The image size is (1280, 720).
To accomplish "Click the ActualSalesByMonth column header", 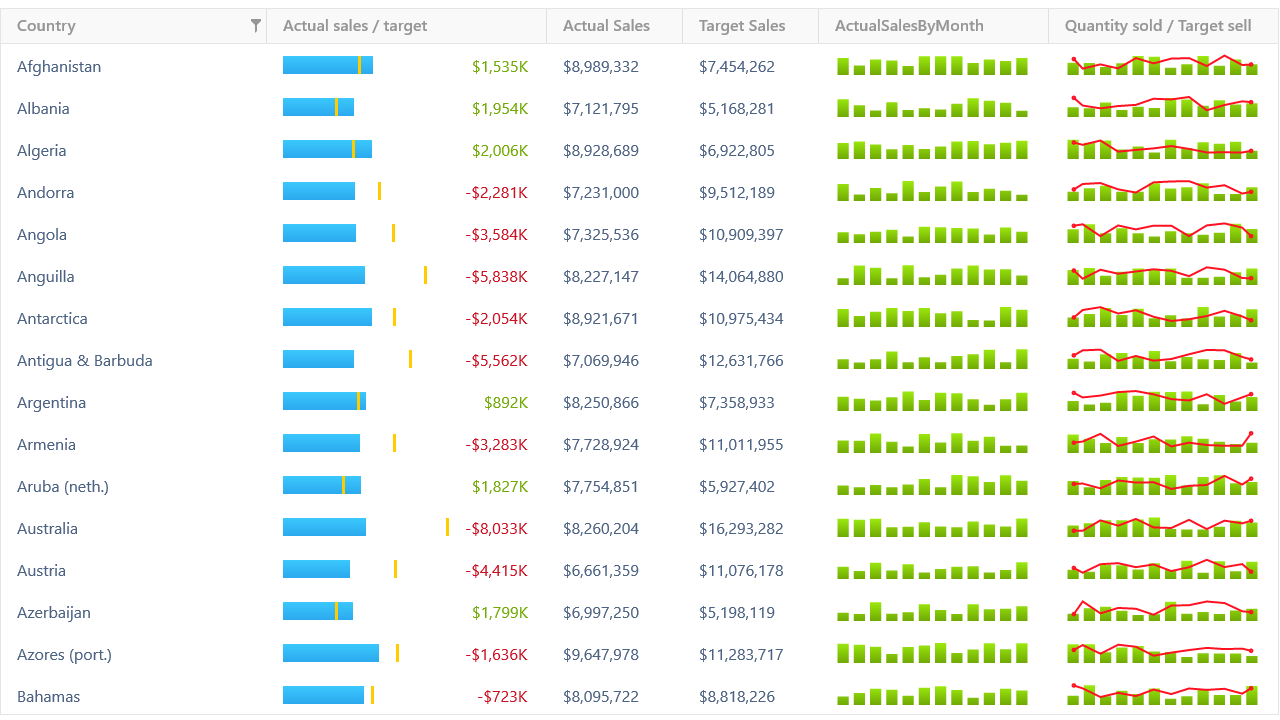I will click(909, 26).
